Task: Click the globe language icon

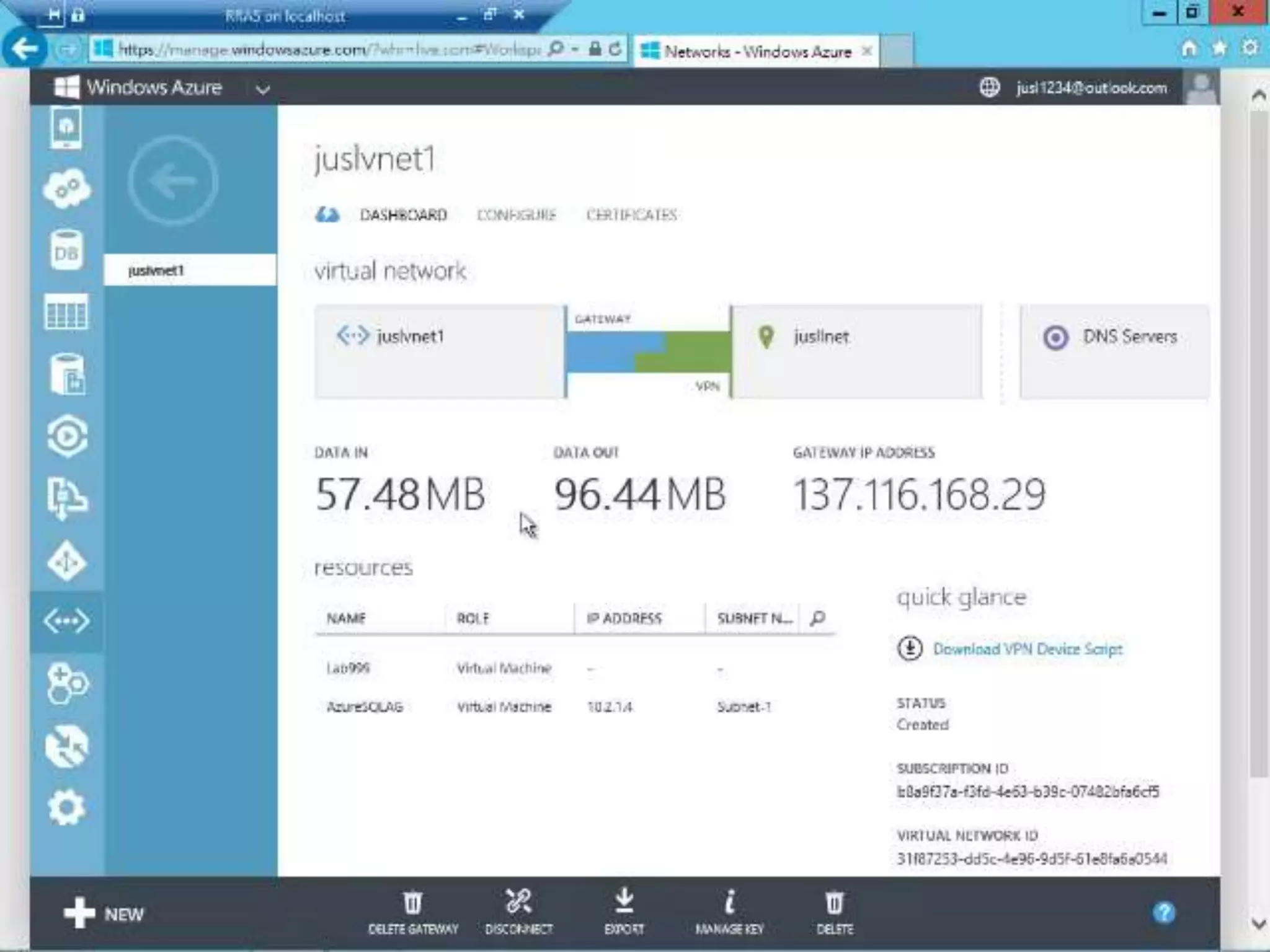Action: pyautogui.click(x=990, y=87)
